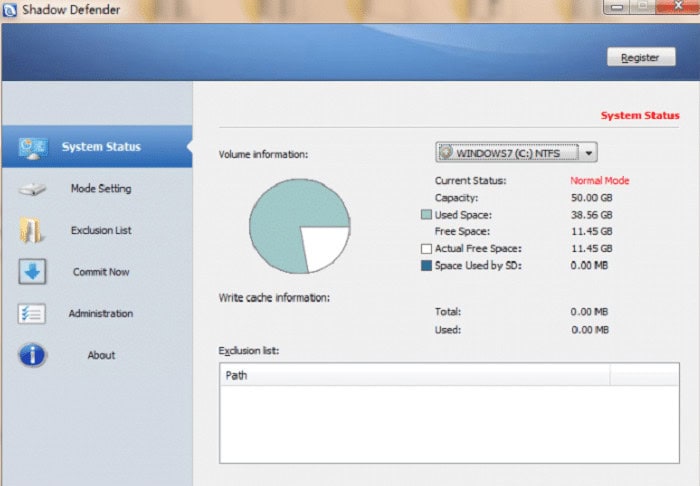Open the Administration section
700x486 pixels.
click(97, 313)
